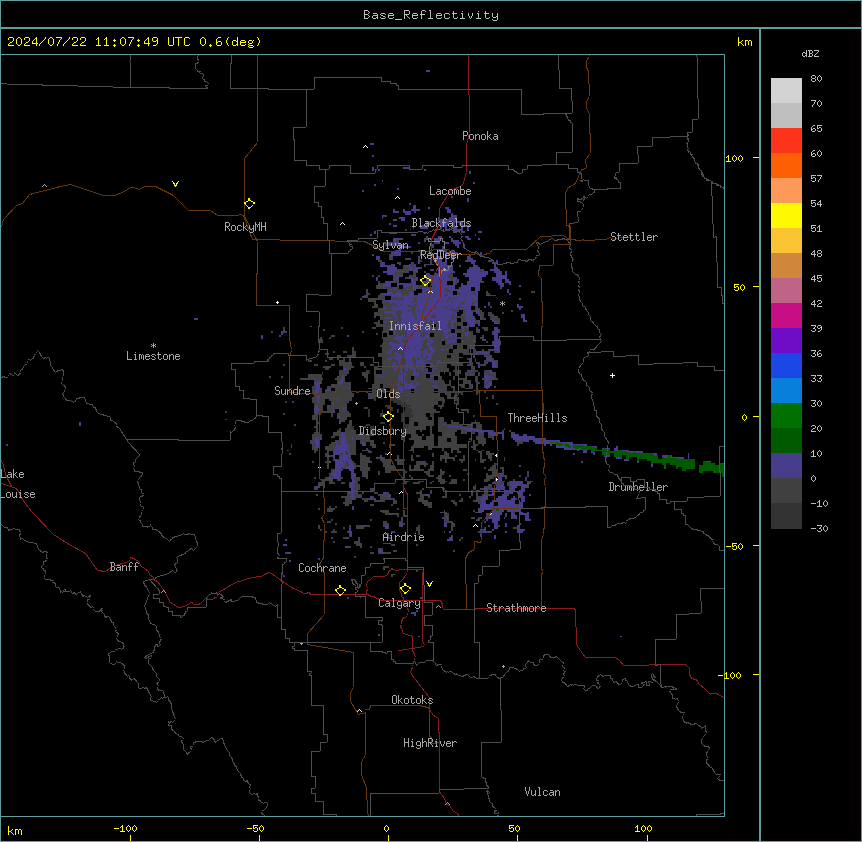
Task: Click the dBZ legend heading
Action: [810, 53]
